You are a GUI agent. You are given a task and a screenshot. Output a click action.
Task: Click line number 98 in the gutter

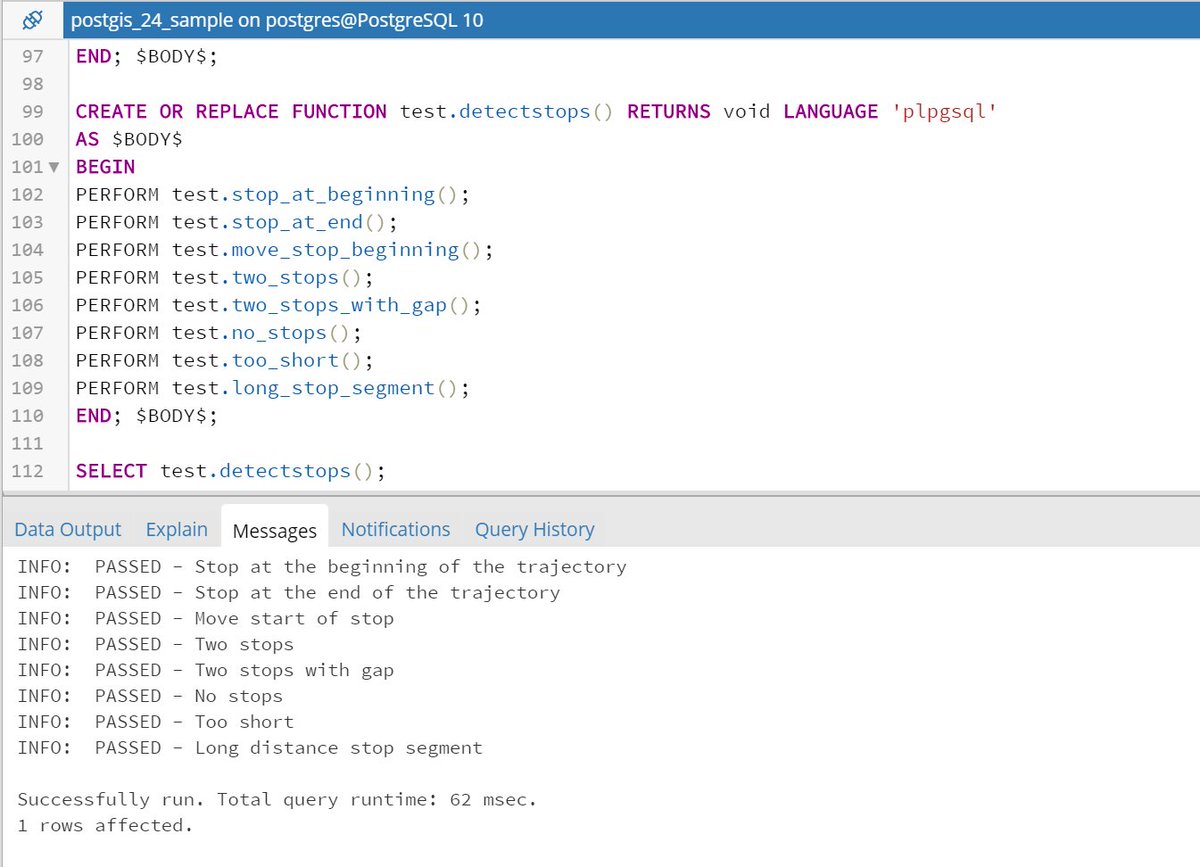click(32, 84)
